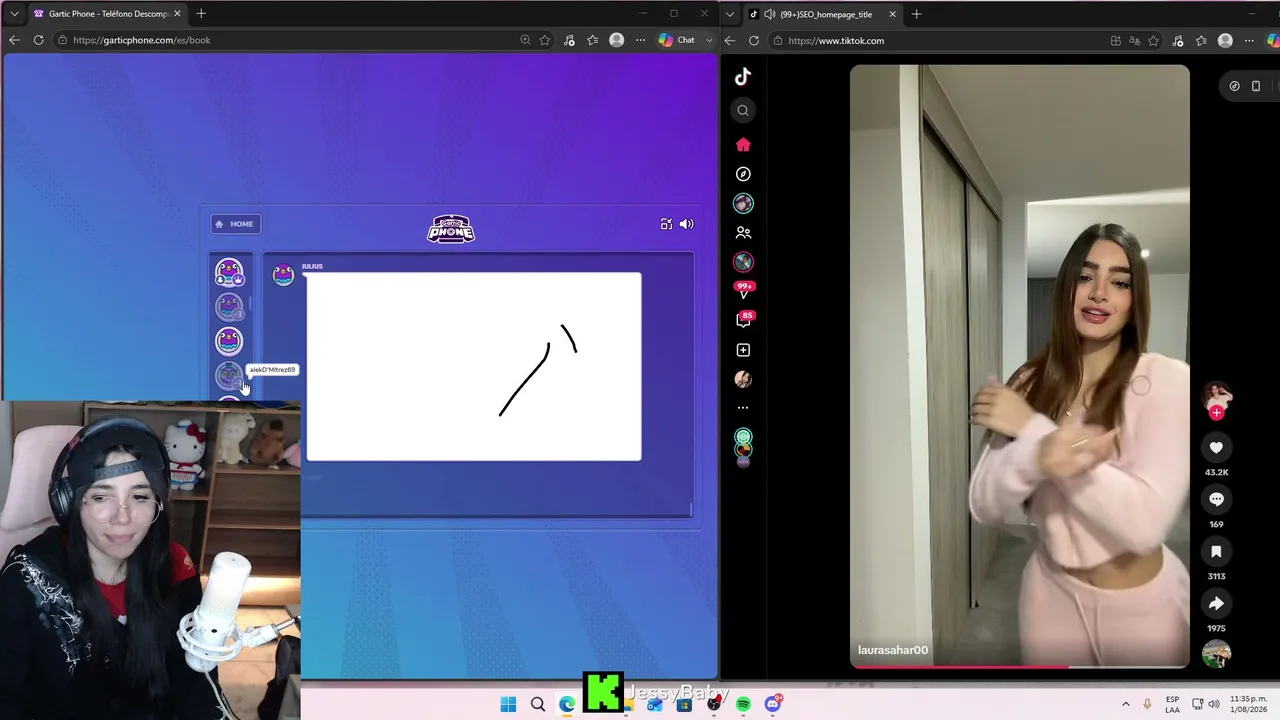Reload the TikTok page
This screenshot has height=720, width=1280.
754,41
